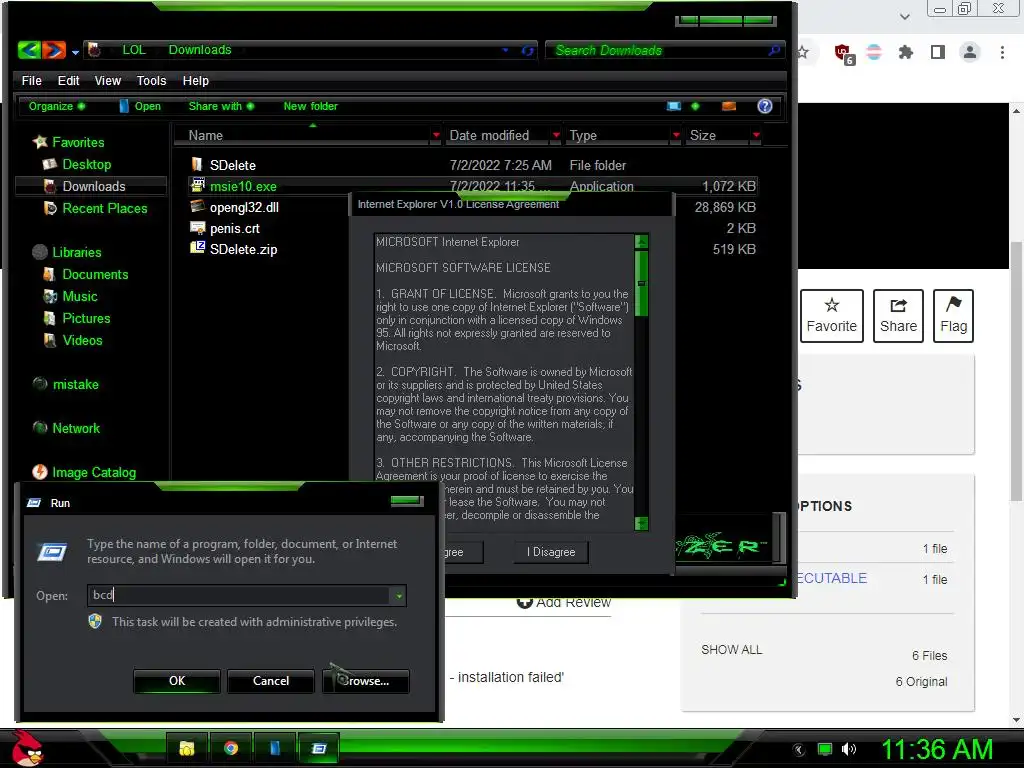The image size is (1024, 768).
Task: Change view with the view icon
Action: tap(674, 106)
